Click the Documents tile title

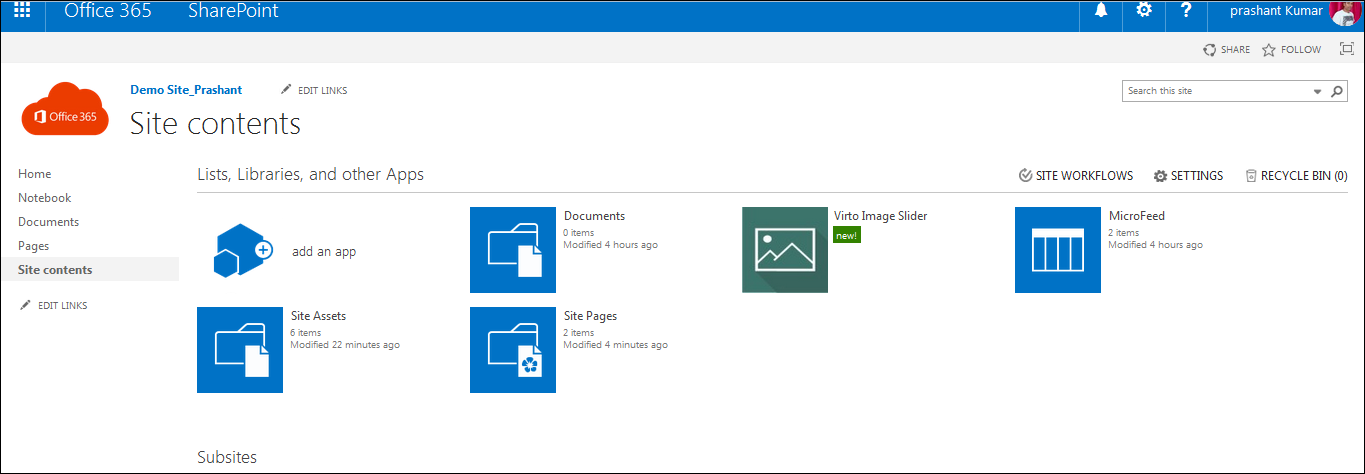click(x=594, y=216)
